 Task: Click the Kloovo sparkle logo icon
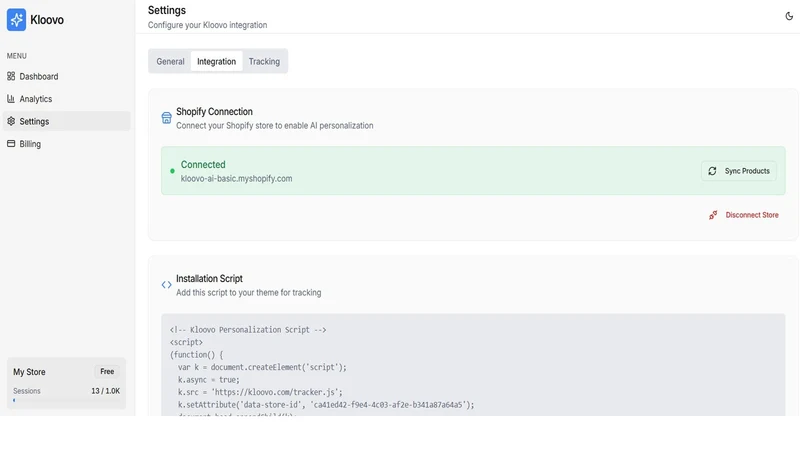tap(16, 20)
